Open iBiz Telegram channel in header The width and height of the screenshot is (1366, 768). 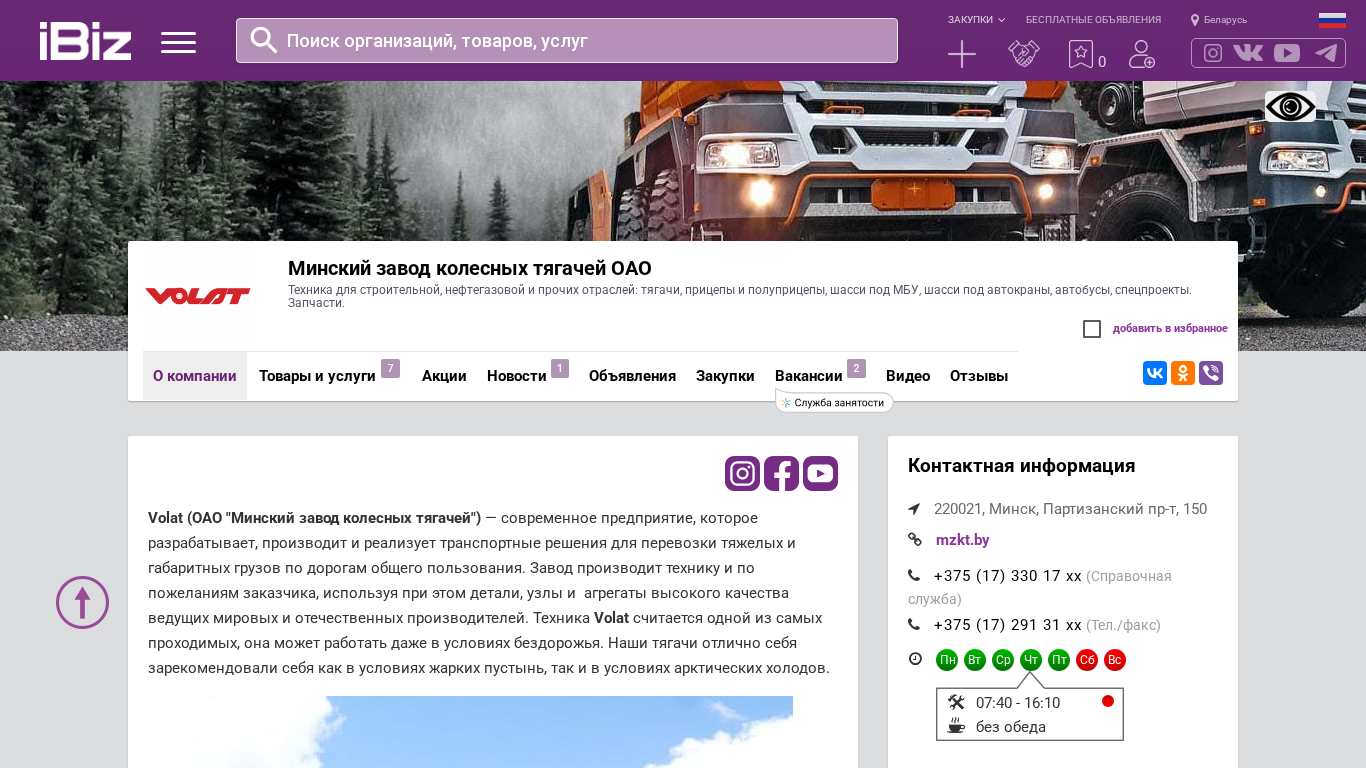click(1326, 53)
